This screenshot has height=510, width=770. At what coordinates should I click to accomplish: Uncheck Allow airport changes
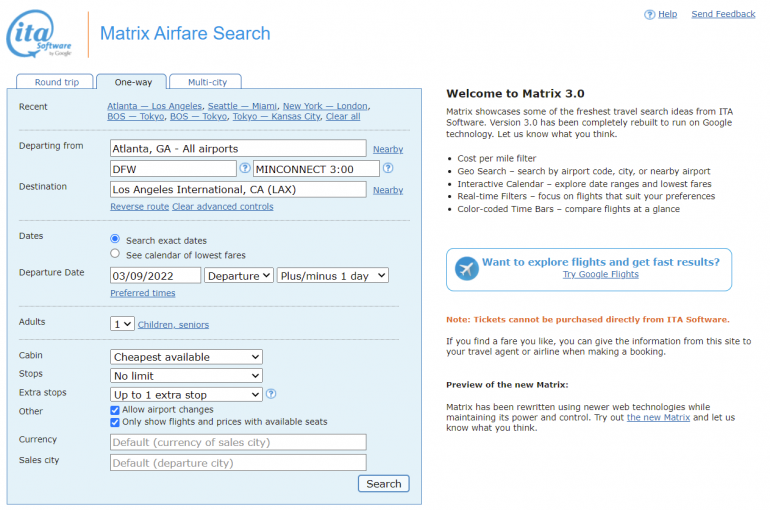(x=115, y=410)
